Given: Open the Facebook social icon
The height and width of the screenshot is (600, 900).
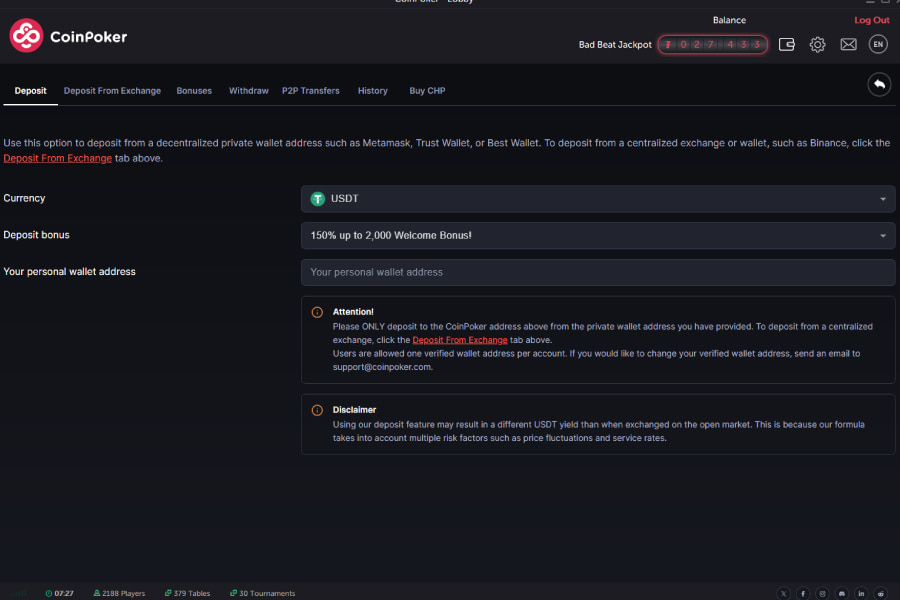Looking at the screenshot, I should (803, 593).
